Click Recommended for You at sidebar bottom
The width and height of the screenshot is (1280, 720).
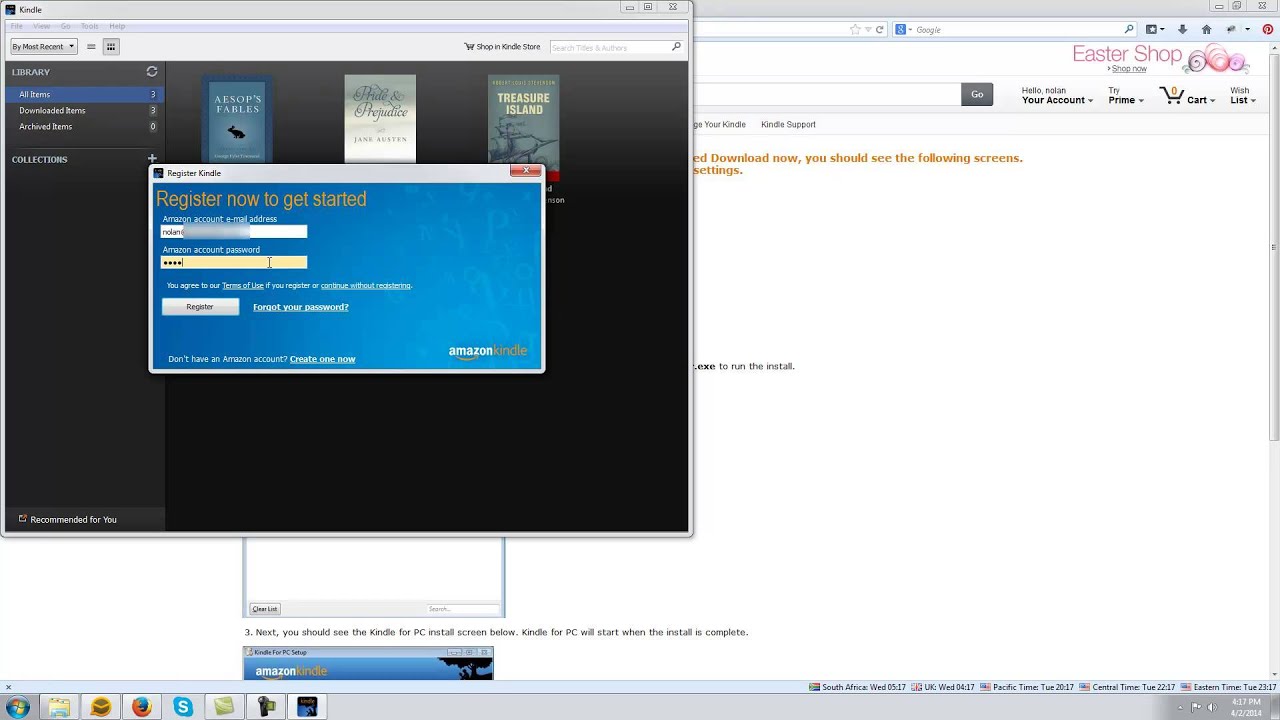73,519
